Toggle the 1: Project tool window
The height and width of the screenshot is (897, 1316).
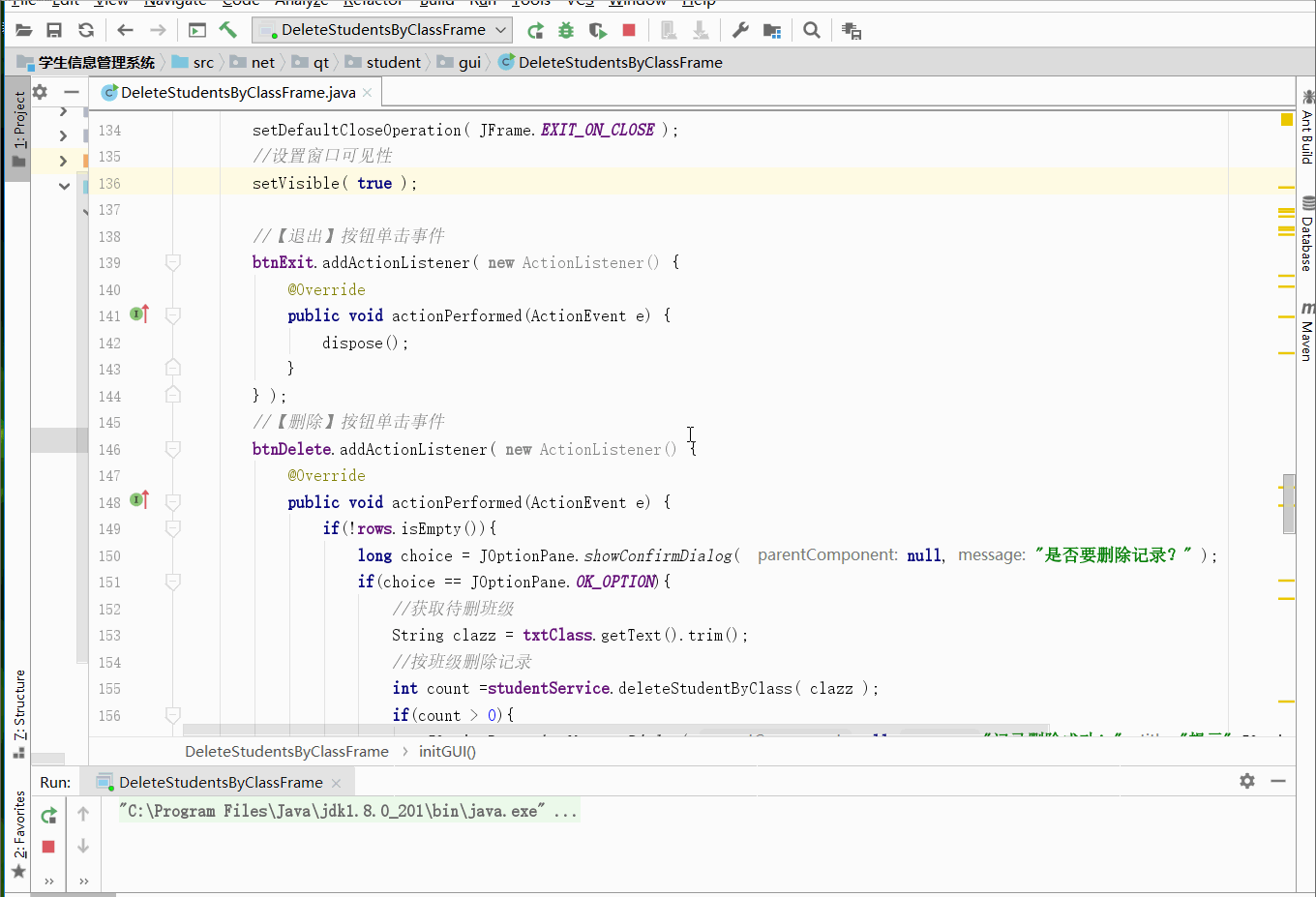(x=18, y=129)
